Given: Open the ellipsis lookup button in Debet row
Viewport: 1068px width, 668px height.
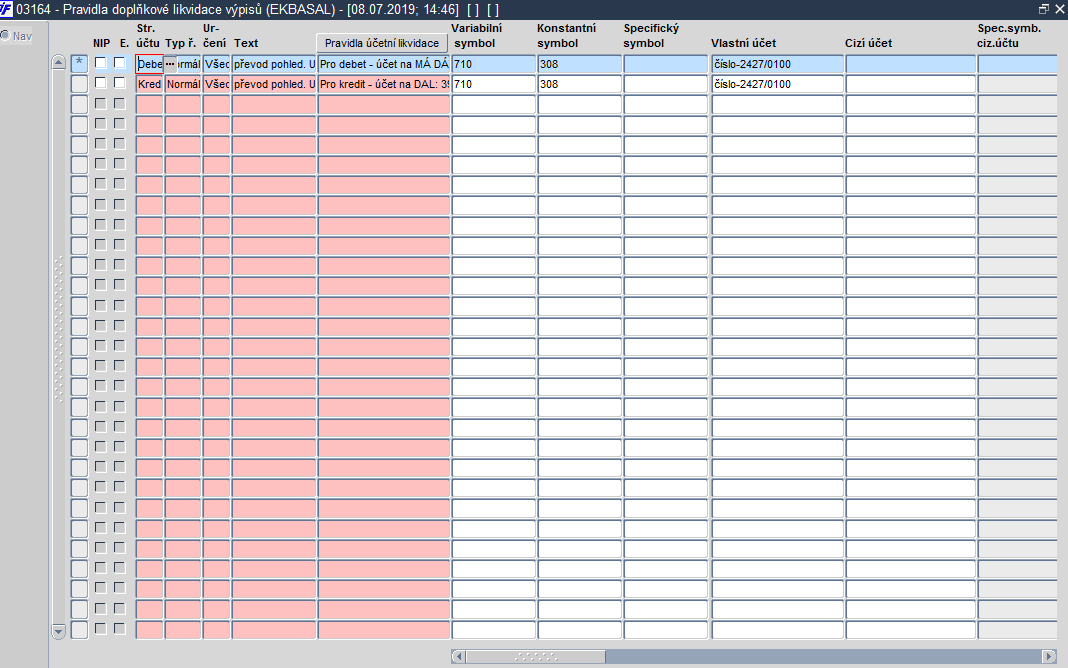Looking at the screenshot, I should (170, 64).
